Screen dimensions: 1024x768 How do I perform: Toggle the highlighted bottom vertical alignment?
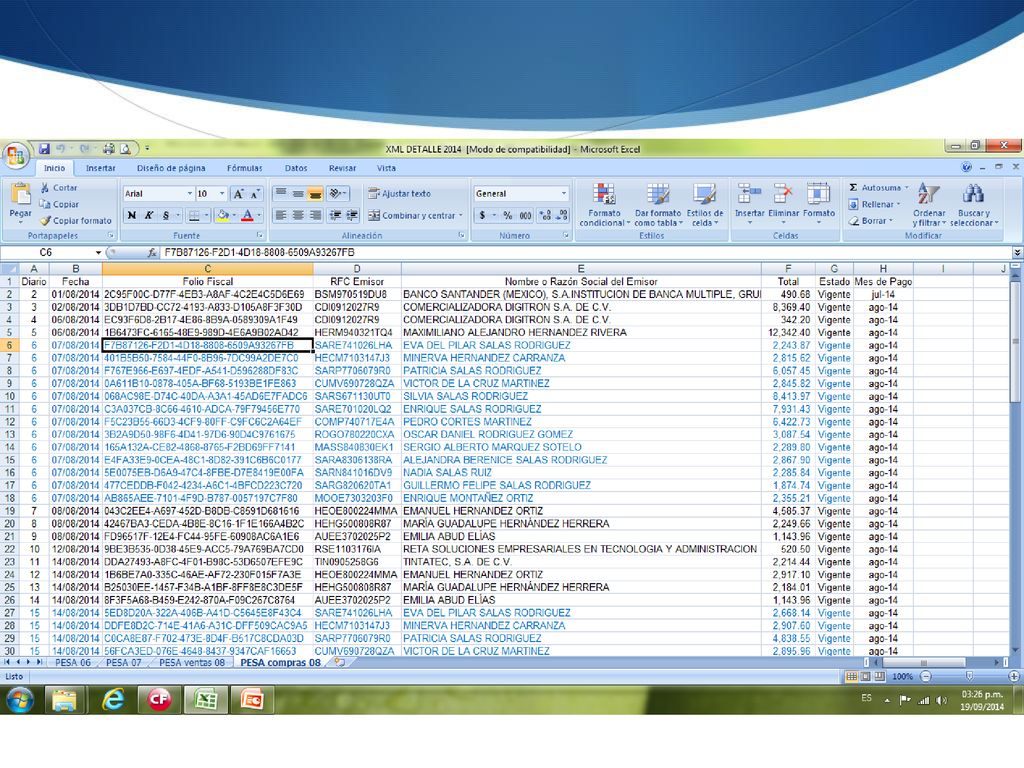tap(315, 193)
